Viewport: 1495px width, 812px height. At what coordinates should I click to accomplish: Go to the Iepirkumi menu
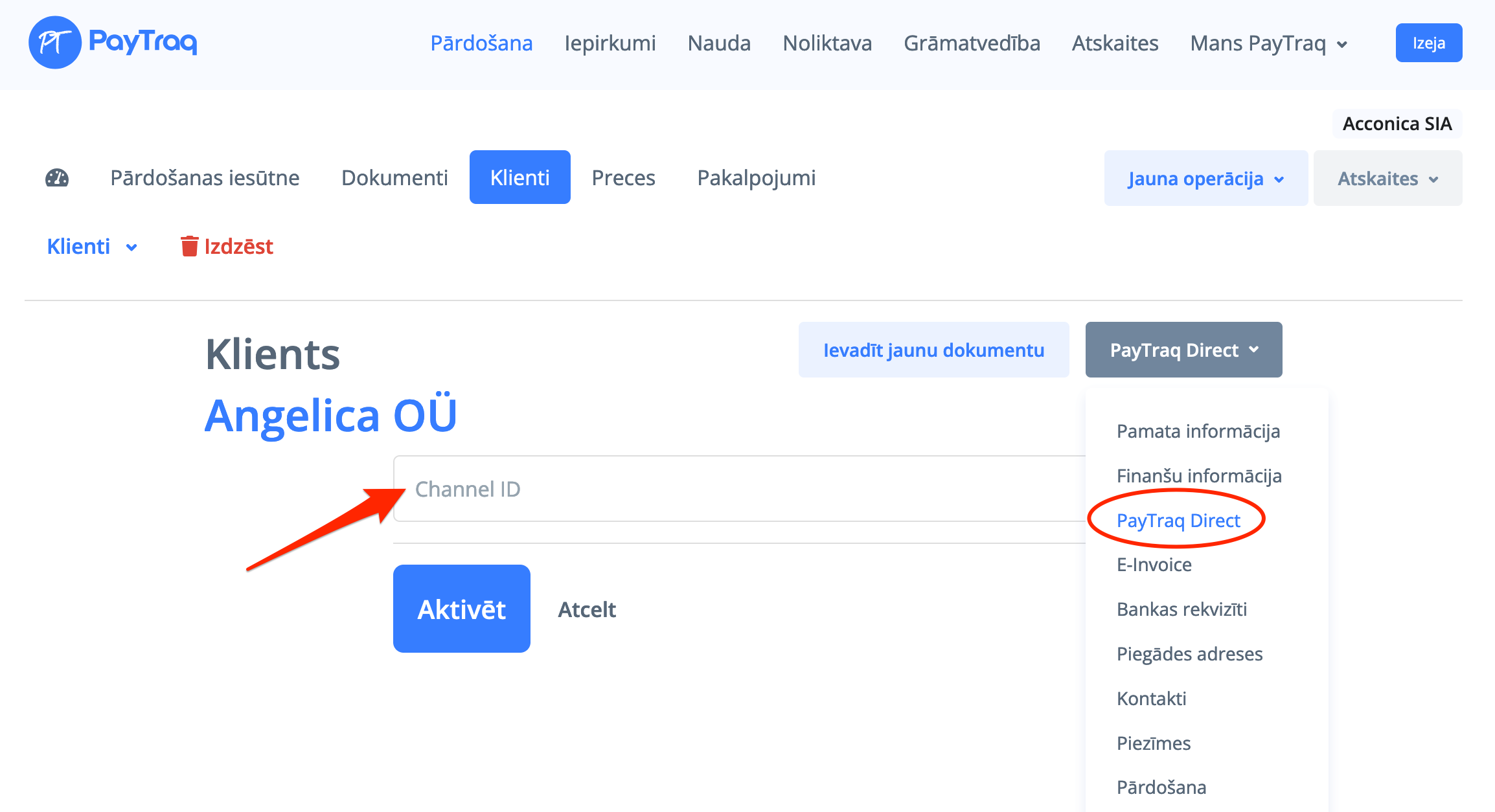(x=610, y=43)
